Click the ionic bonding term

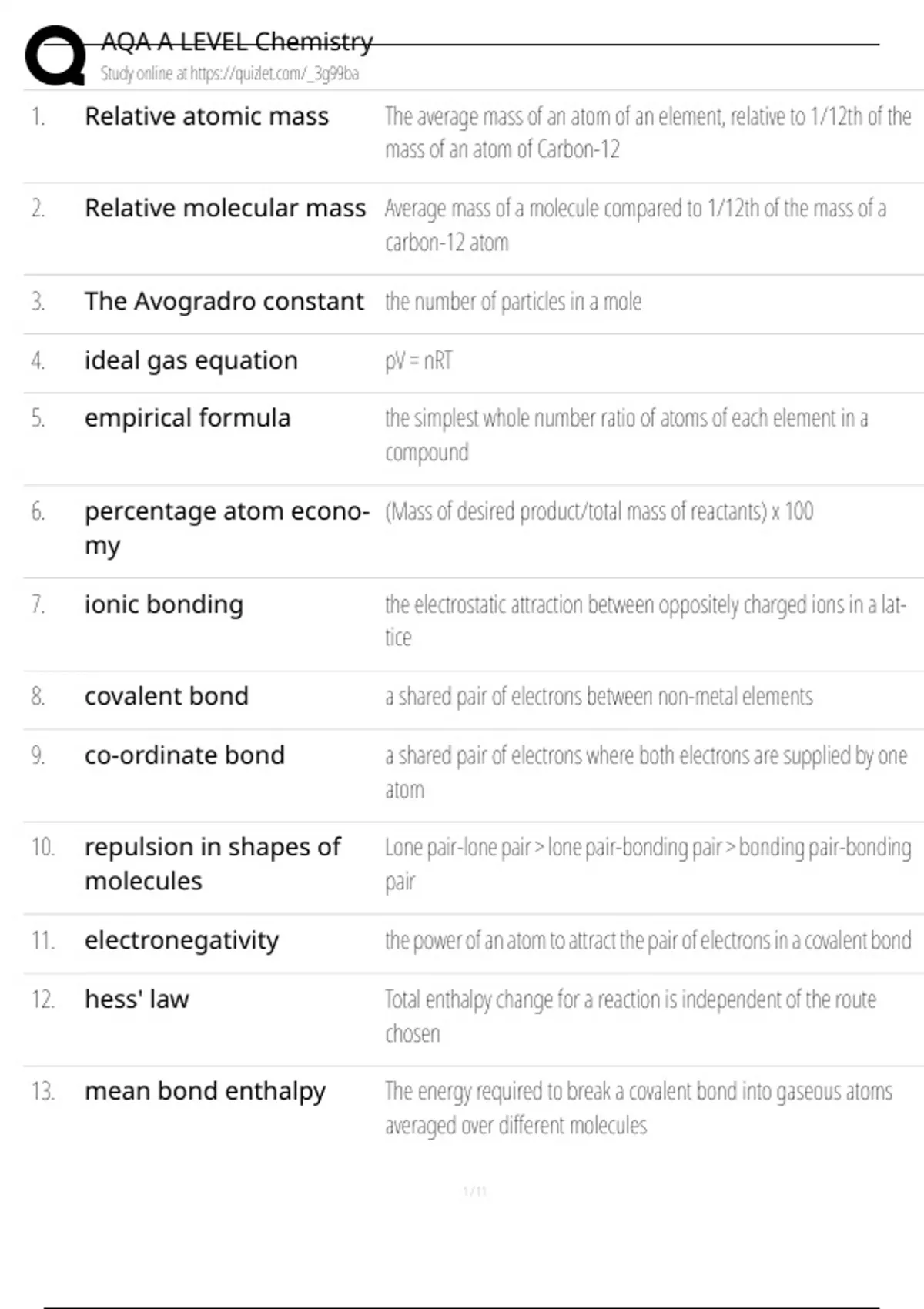point(163,604)
